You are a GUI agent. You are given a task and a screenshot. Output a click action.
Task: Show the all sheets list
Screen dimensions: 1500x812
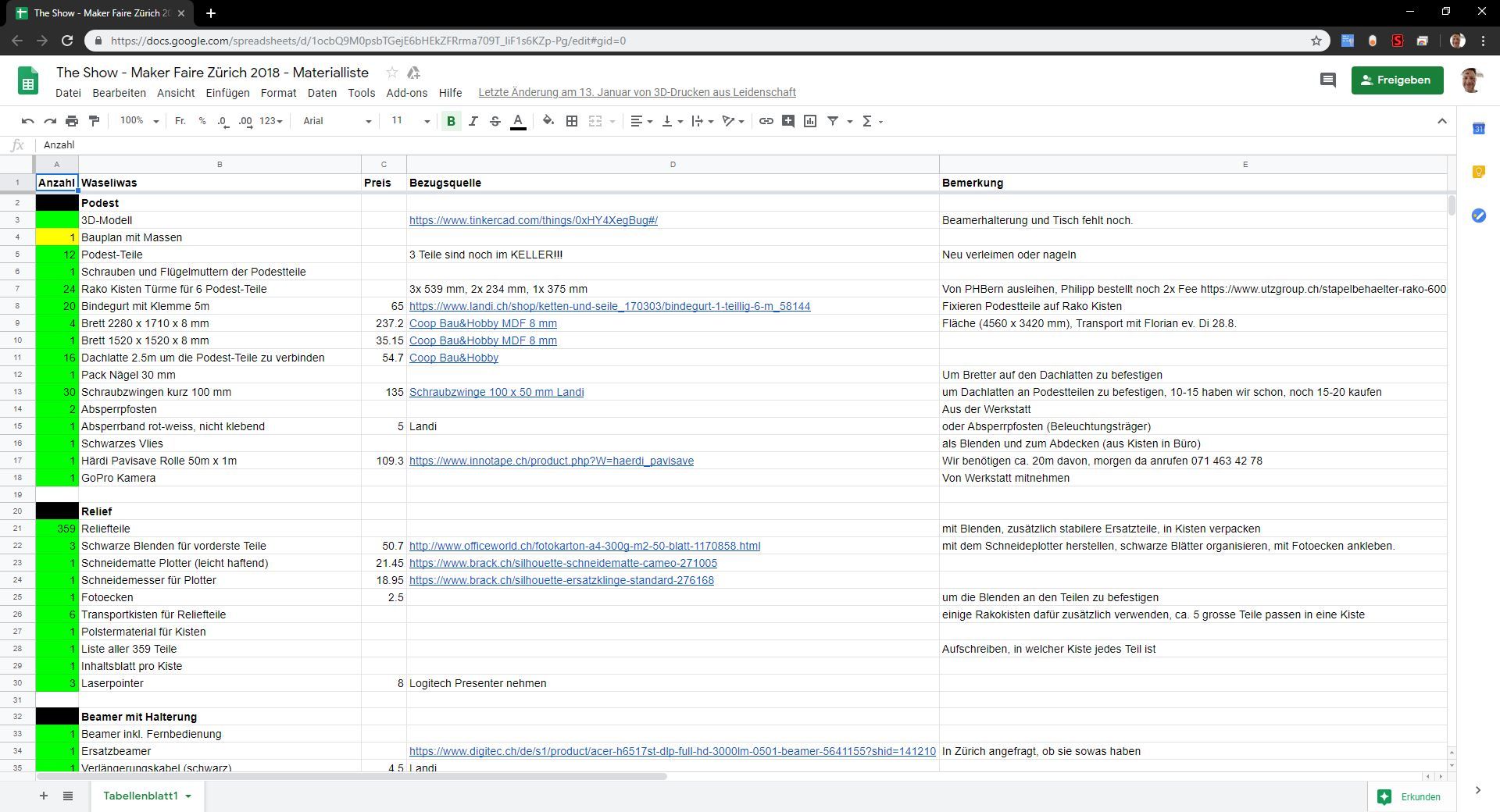click(68, 796)
